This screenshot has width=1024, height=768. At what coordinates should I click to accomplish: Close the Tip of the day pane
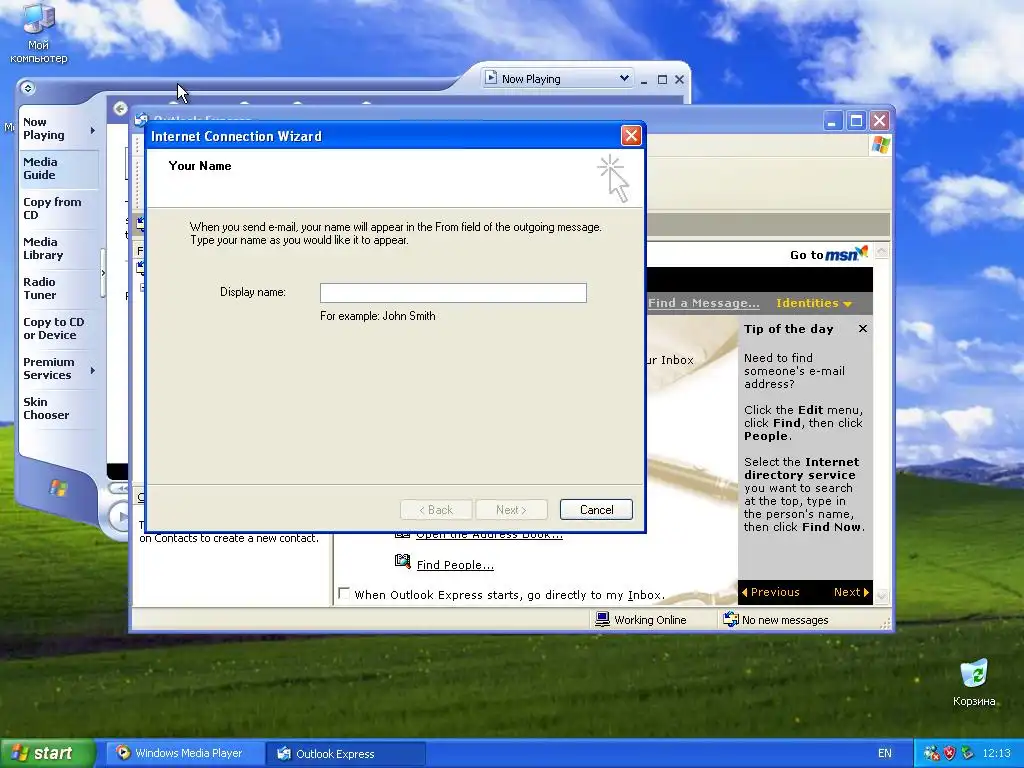pyautogui.click(x=863, y=328)
